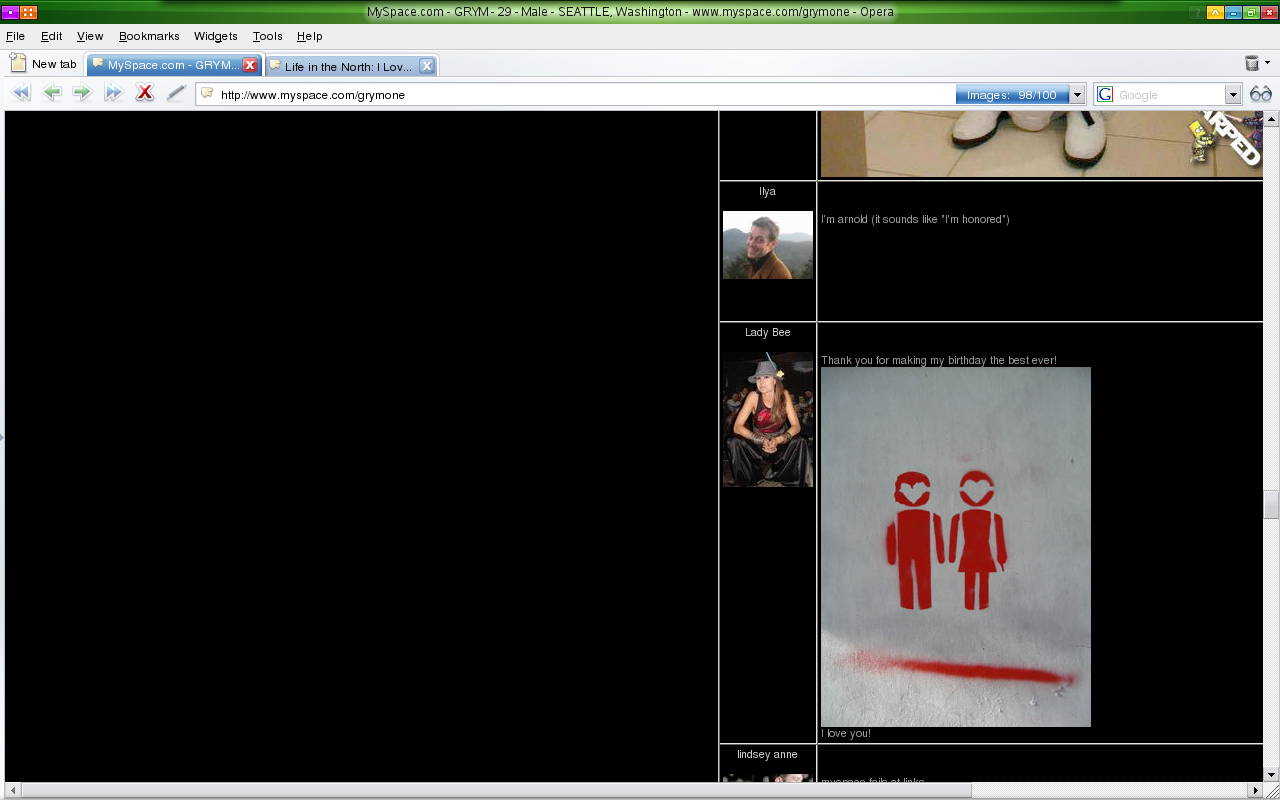Viewport: 1280px width, 800px height.
Task: Click the horizontal scrollbar thumb
Action: tap(496, 790)
